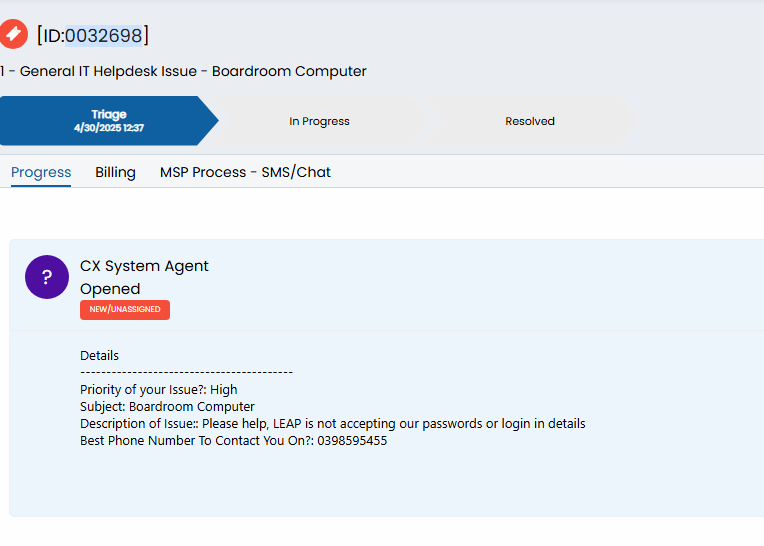Click the purple question-mark agent avatar
Image resolution: width=764 pixels, height=546 pixels.
click(47, 277)
